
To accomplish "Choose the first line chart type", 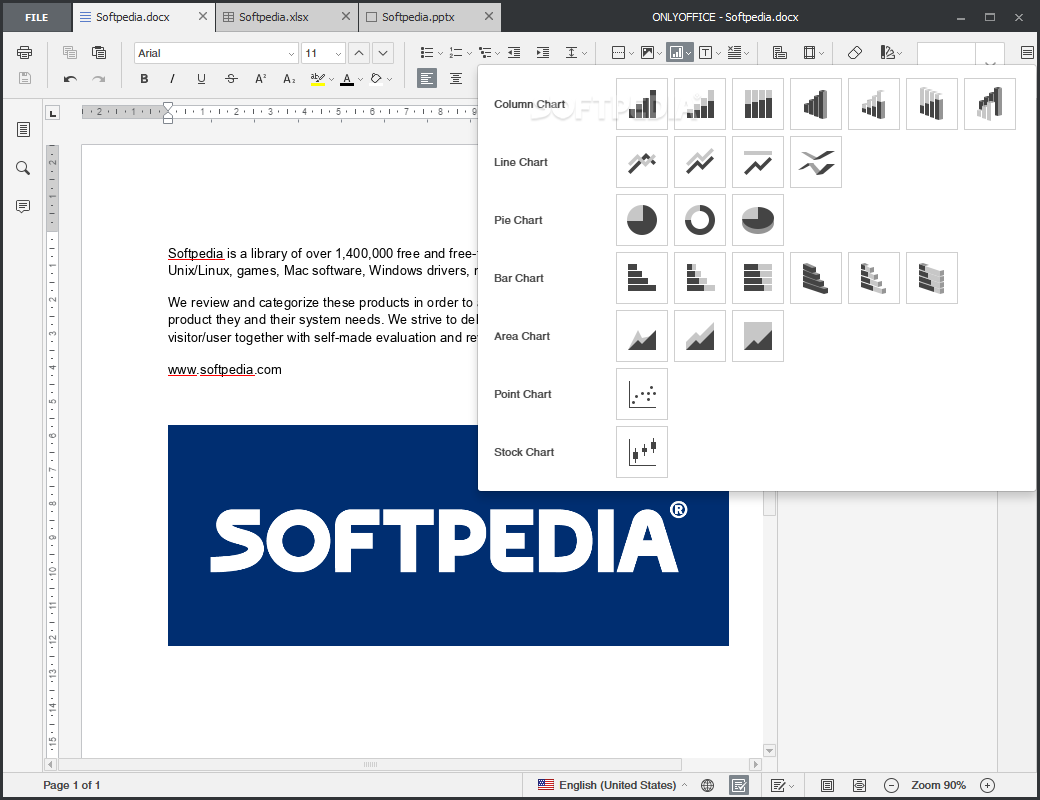I will (x=642, y=162).
